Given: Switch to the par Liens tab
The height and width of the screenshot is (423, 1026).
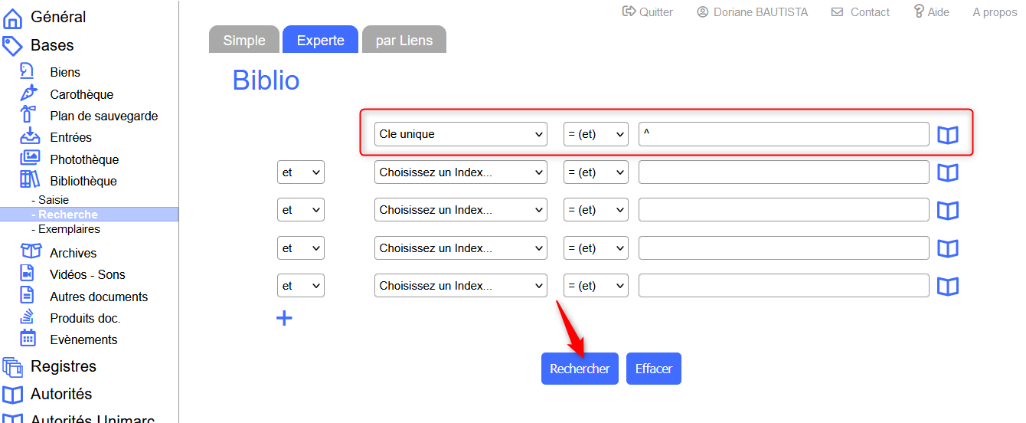Looking at the screenshot, I should pos(404,40).
